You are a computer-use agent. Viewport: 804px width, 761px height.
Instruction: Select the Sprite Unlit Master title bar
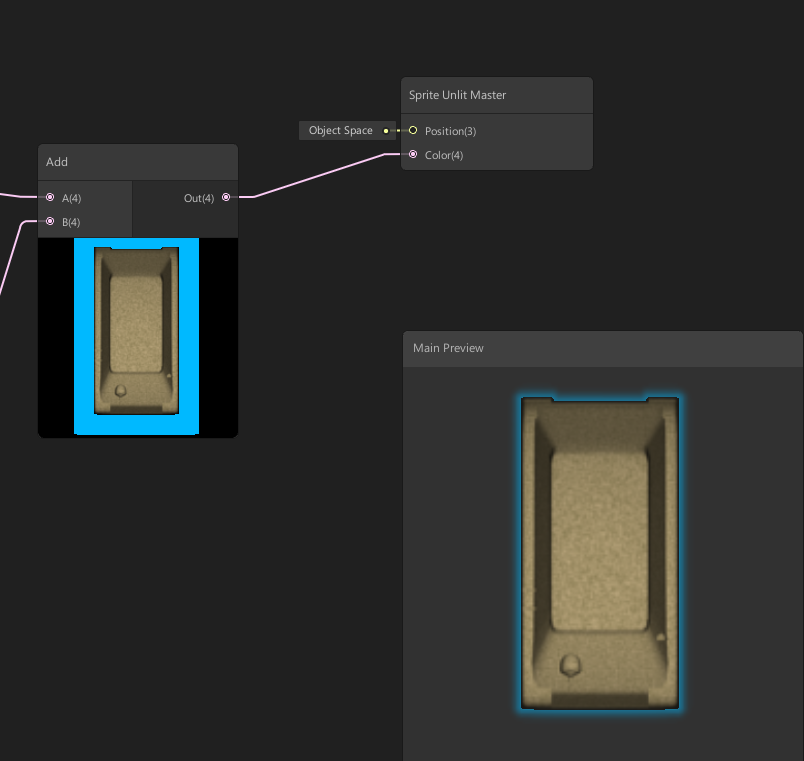(x=497, y=95)
